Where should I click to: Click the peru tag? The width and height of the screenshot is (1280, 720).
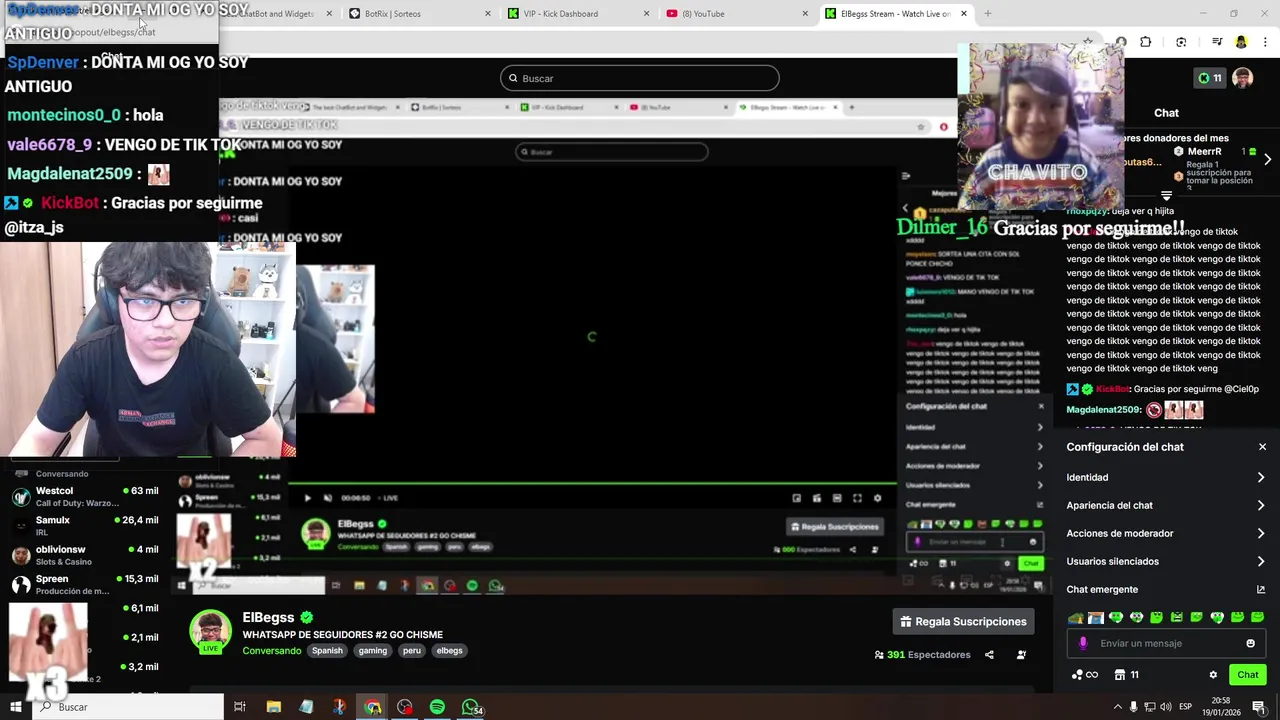tap(412, 651)
